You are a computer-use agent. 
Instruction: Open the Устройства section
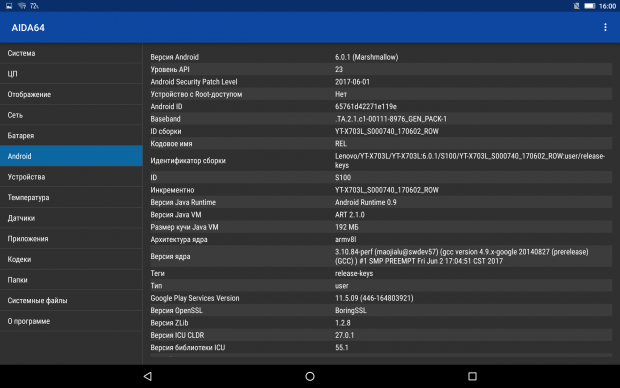coord(71,177)
